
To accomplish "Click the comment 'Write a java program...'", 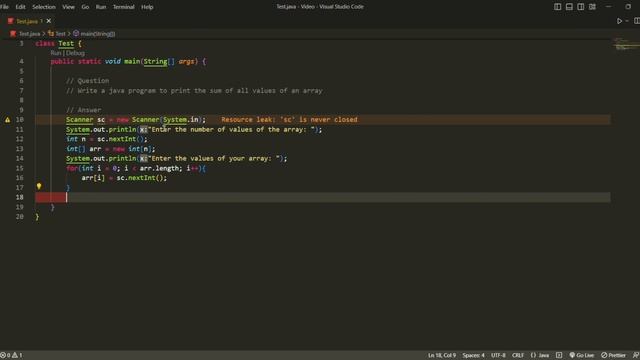I will (x=194, y=91).
